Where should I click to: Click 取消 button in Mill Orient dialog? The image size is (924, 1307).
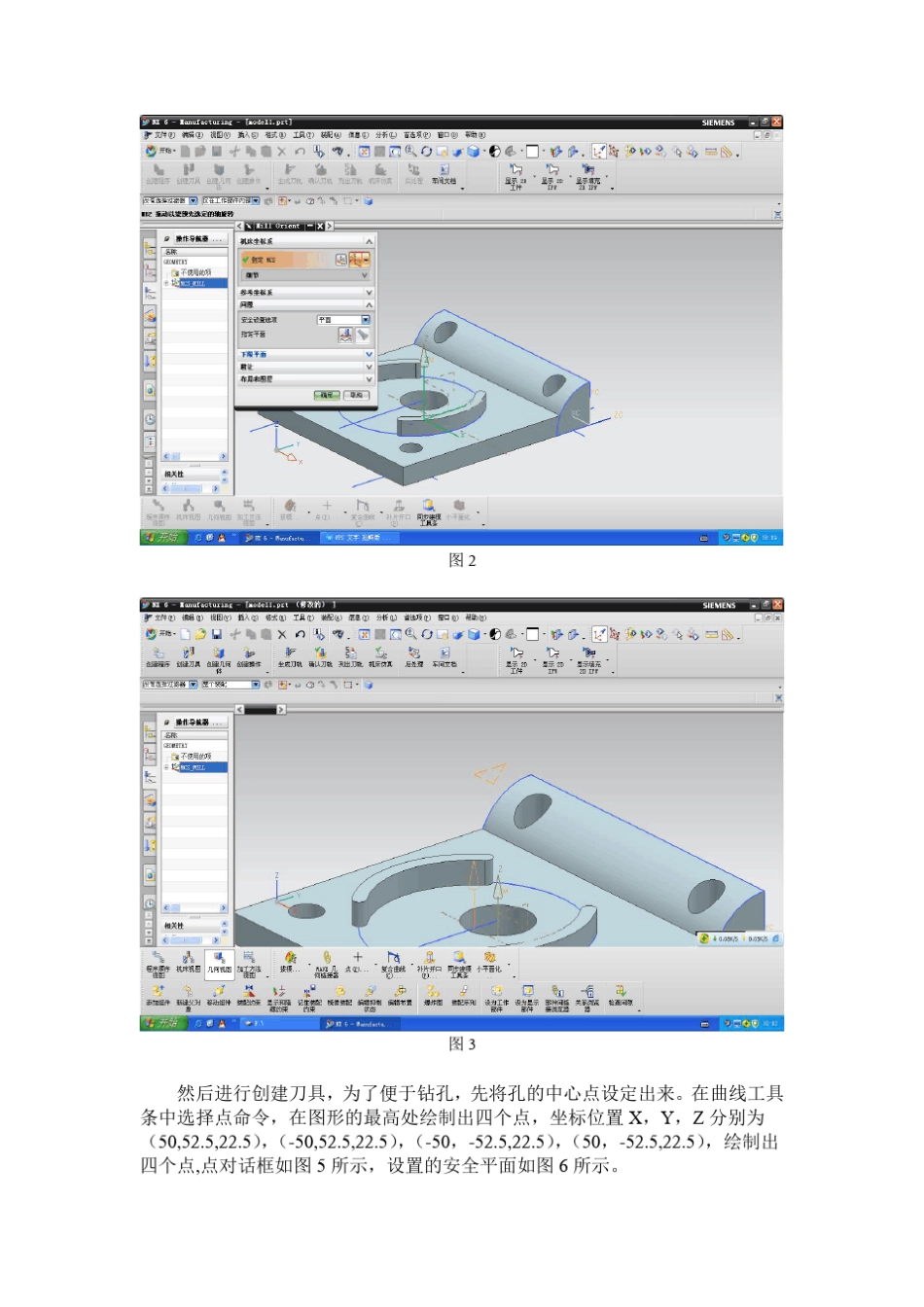pos(356,395)
